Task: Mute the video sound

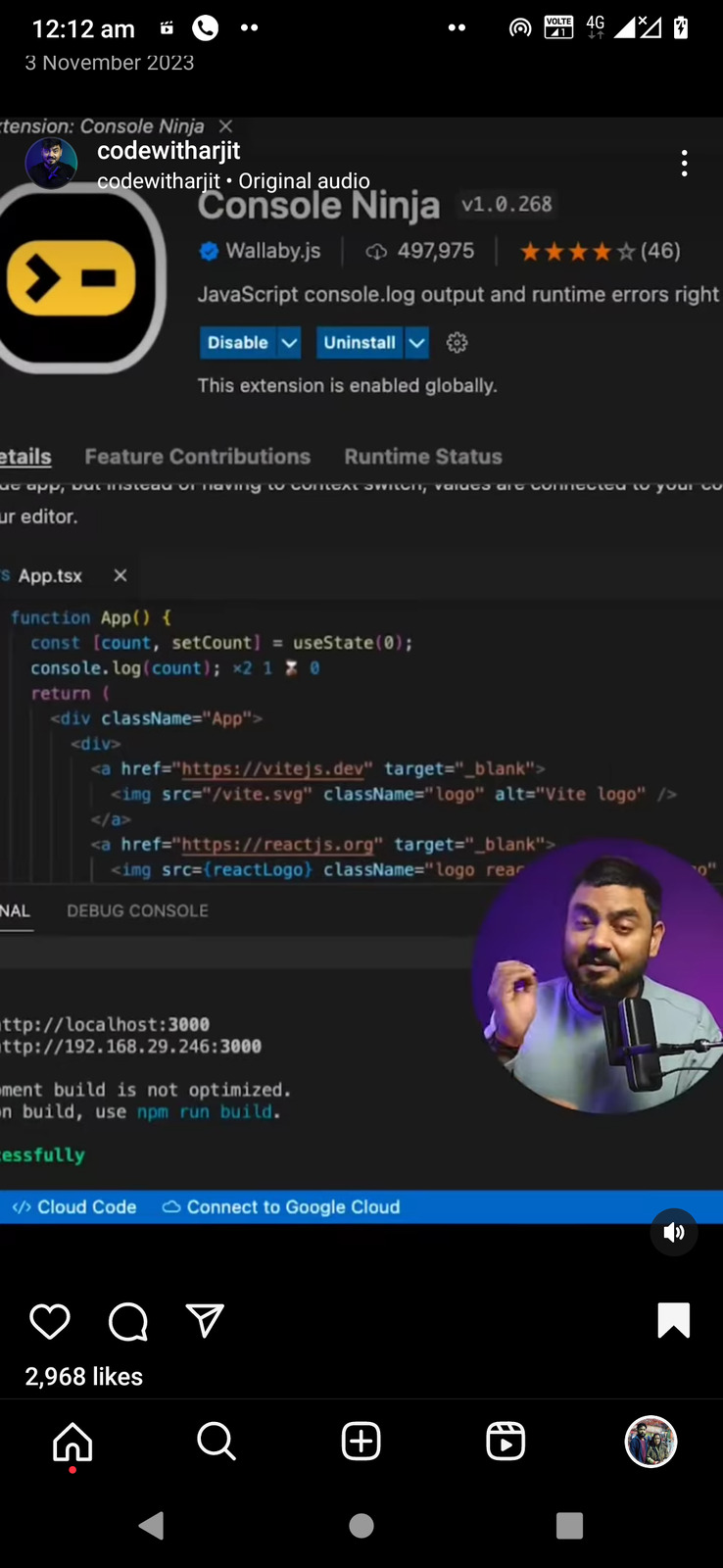Action: 674,1232
